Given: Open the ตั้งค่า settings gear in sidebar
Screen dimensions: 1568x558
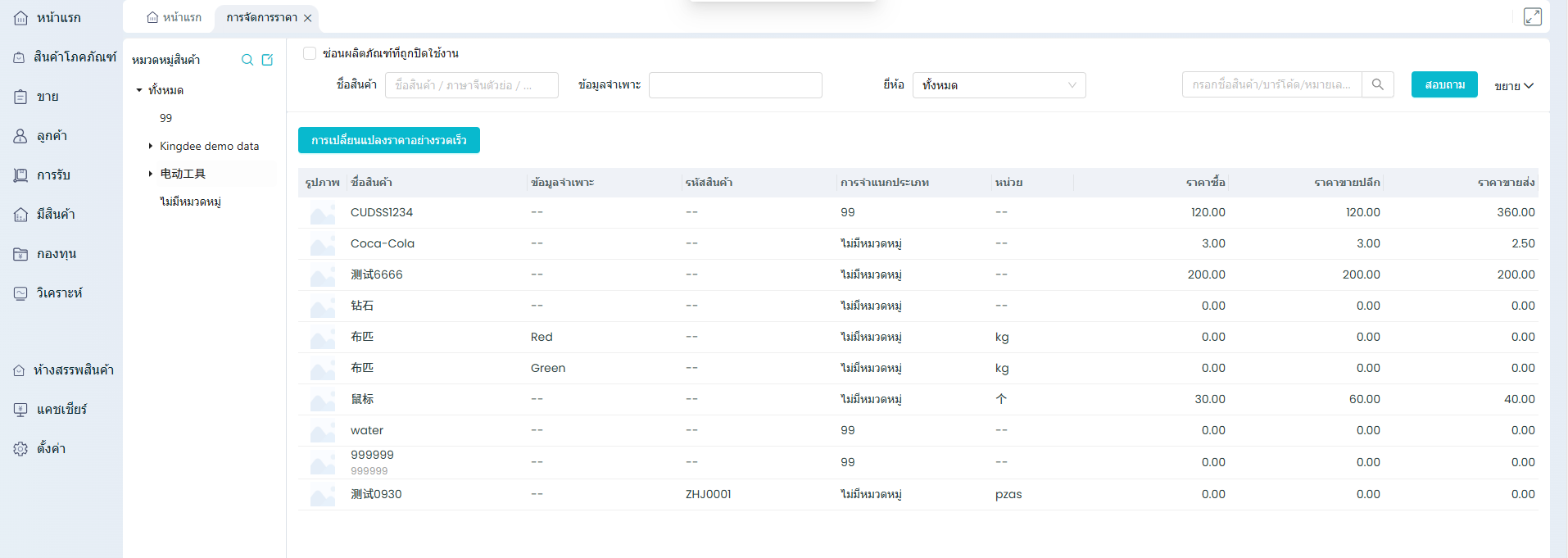Looking at the screenshot, I should click(20, 449).
